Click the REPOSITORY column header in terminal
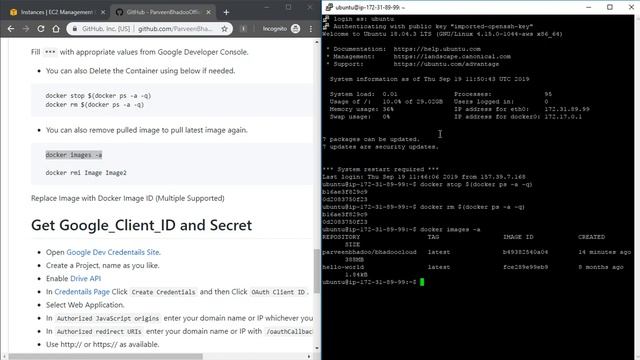The height and width of the screenshot is (360, 640). point(341,237)
